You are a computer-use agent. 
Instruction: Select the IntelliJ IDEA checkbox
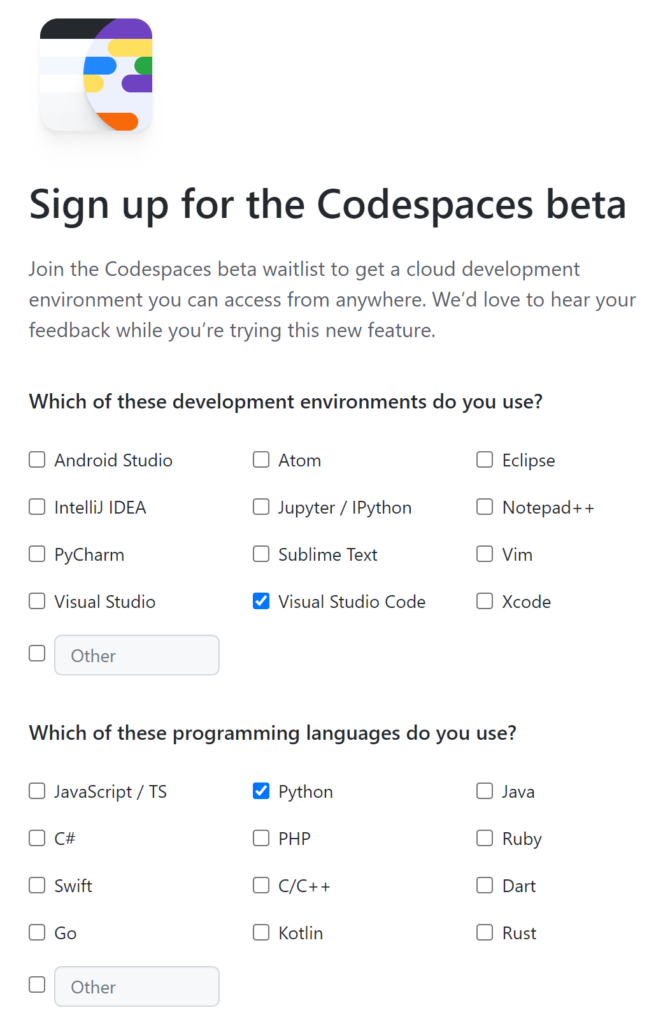click(x=37, y=507)
